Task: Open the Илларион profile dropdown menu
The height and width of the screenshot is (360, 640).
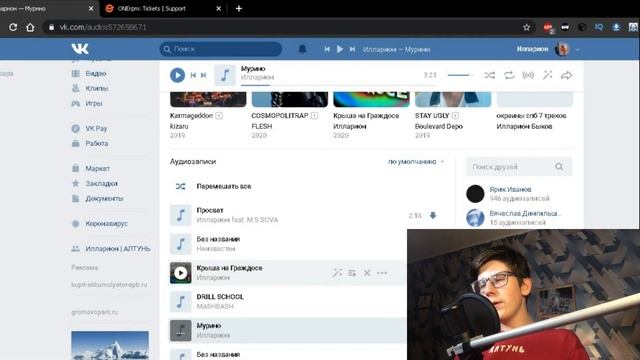Action: click(577, 49)
